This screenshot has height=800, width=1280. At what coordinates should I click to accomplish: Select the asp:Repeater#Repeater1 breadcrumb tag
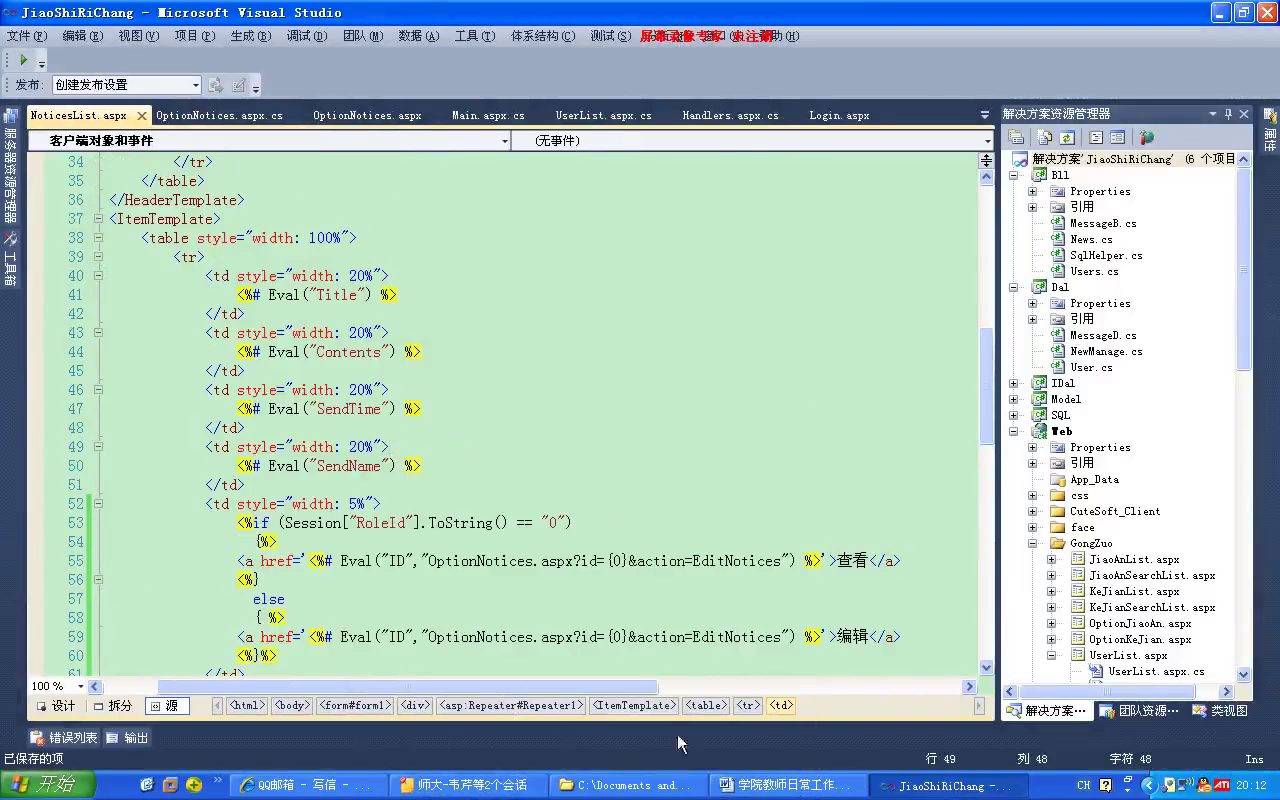[x=511, y=706]
